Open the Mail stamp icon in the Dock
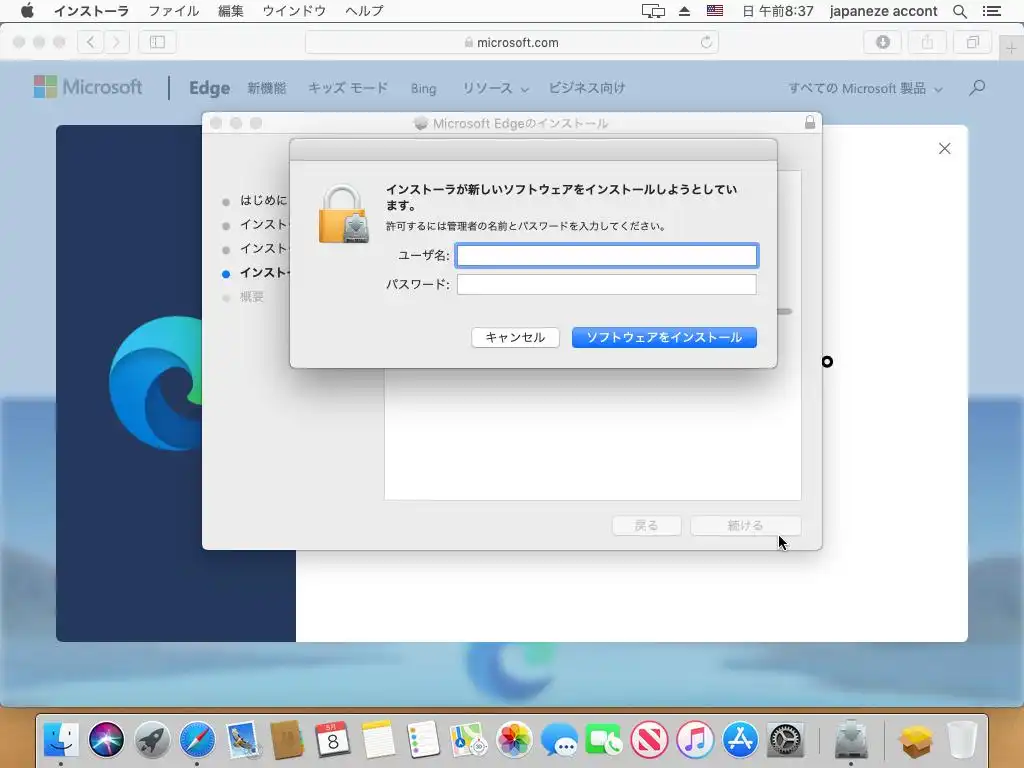 (x=243, y=740)
